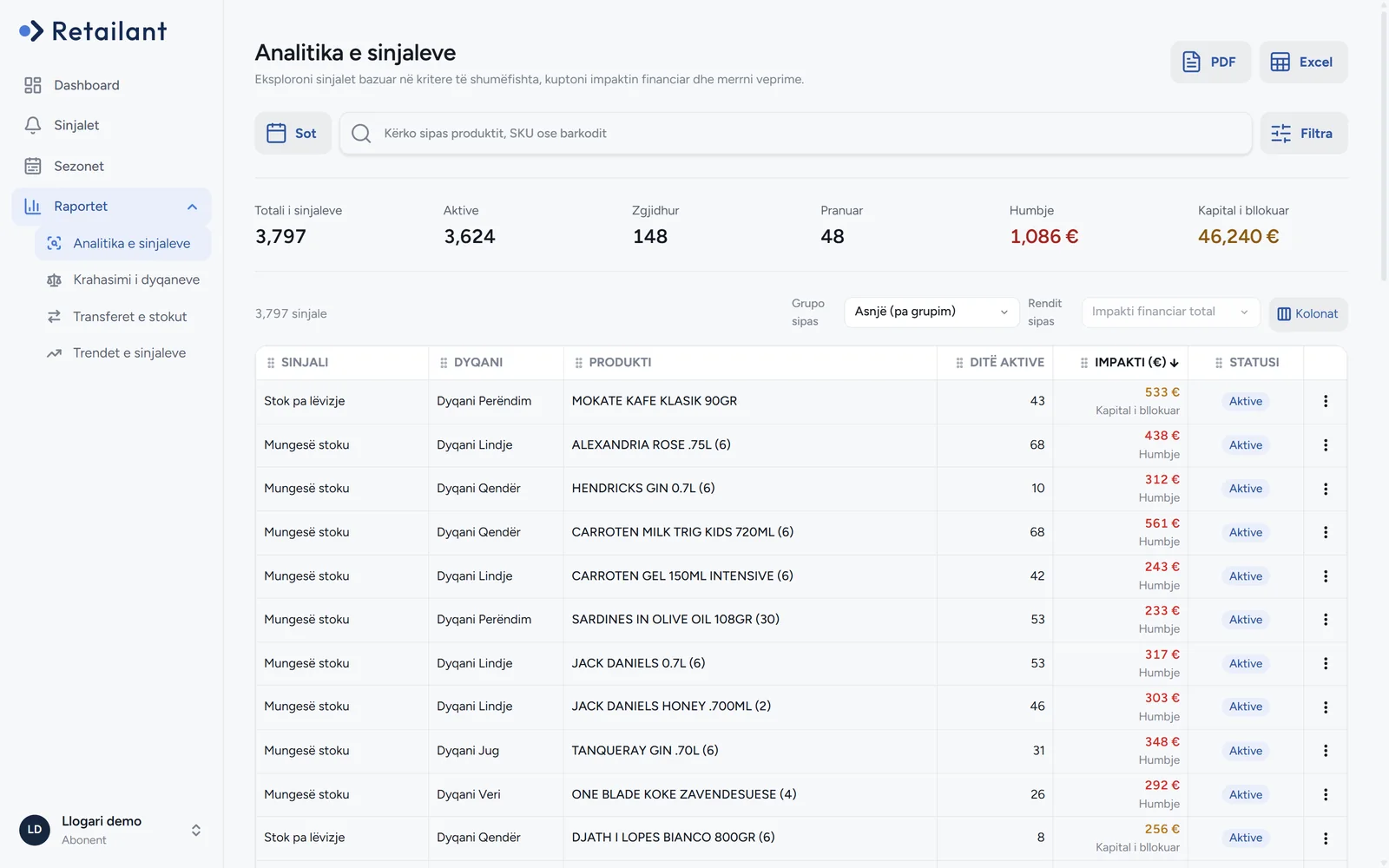
Task: Open Trendet e sinjaleve report
Action: (122, 353)
